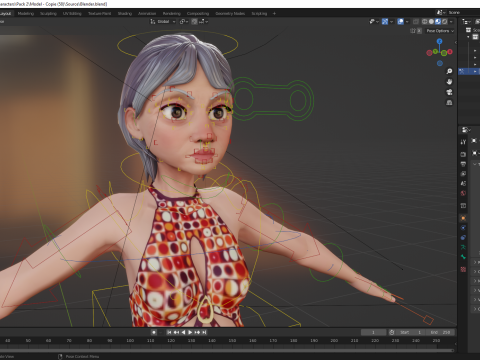Viewport: 480px width, 360px height.
Task: Switch to the Sculpting workspace tab
Action: point(48,14)
